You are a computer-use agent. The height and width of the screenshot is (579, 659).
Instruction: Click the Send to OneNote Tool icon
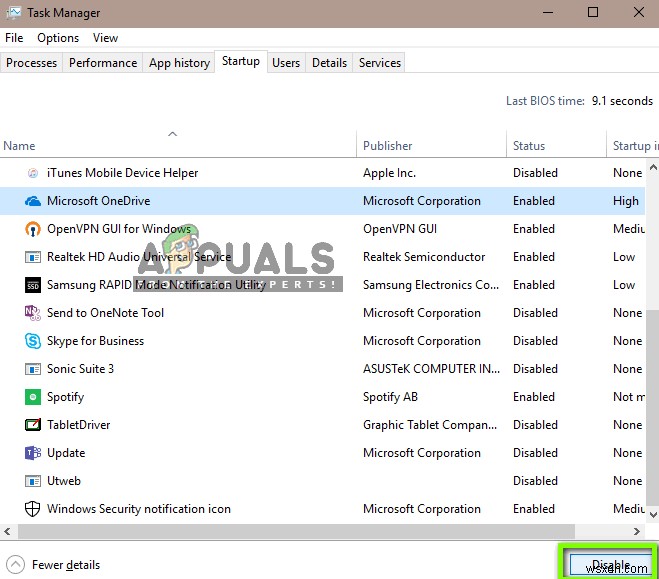(x=33, y=313)
